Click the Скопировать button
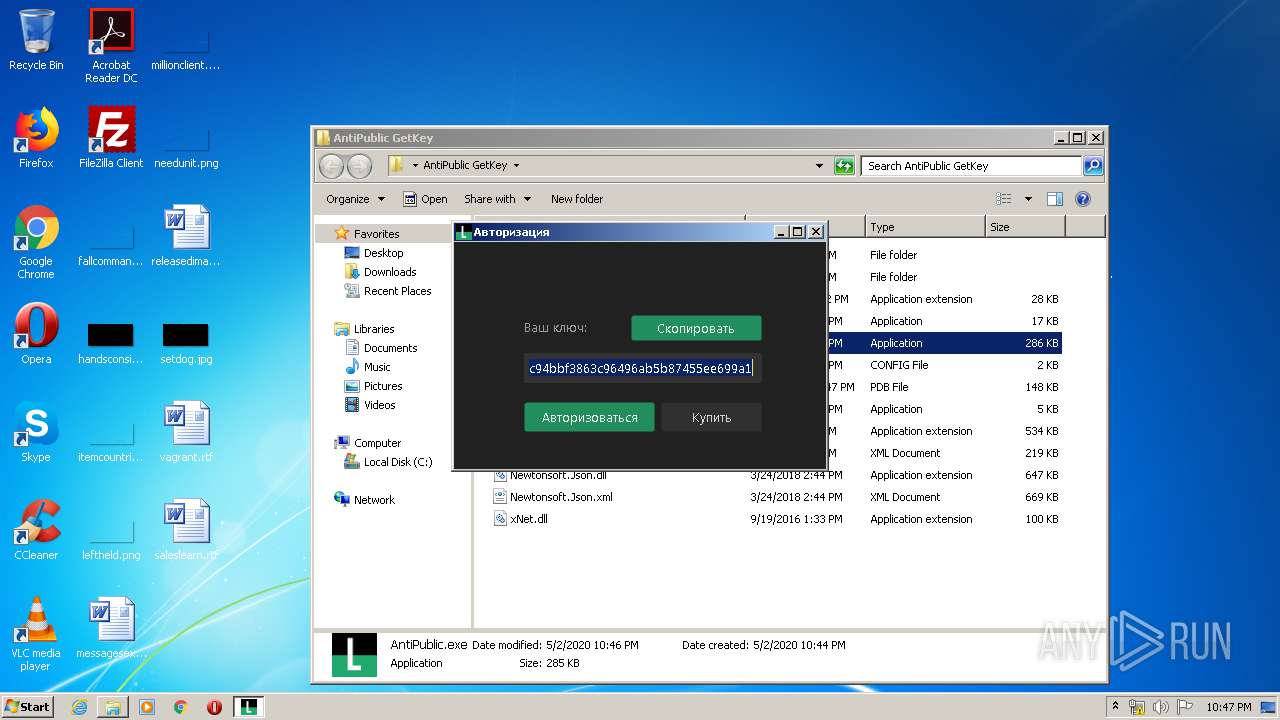Image resolution: width=1280 pixels, height=720 pixels. [696, 328]
